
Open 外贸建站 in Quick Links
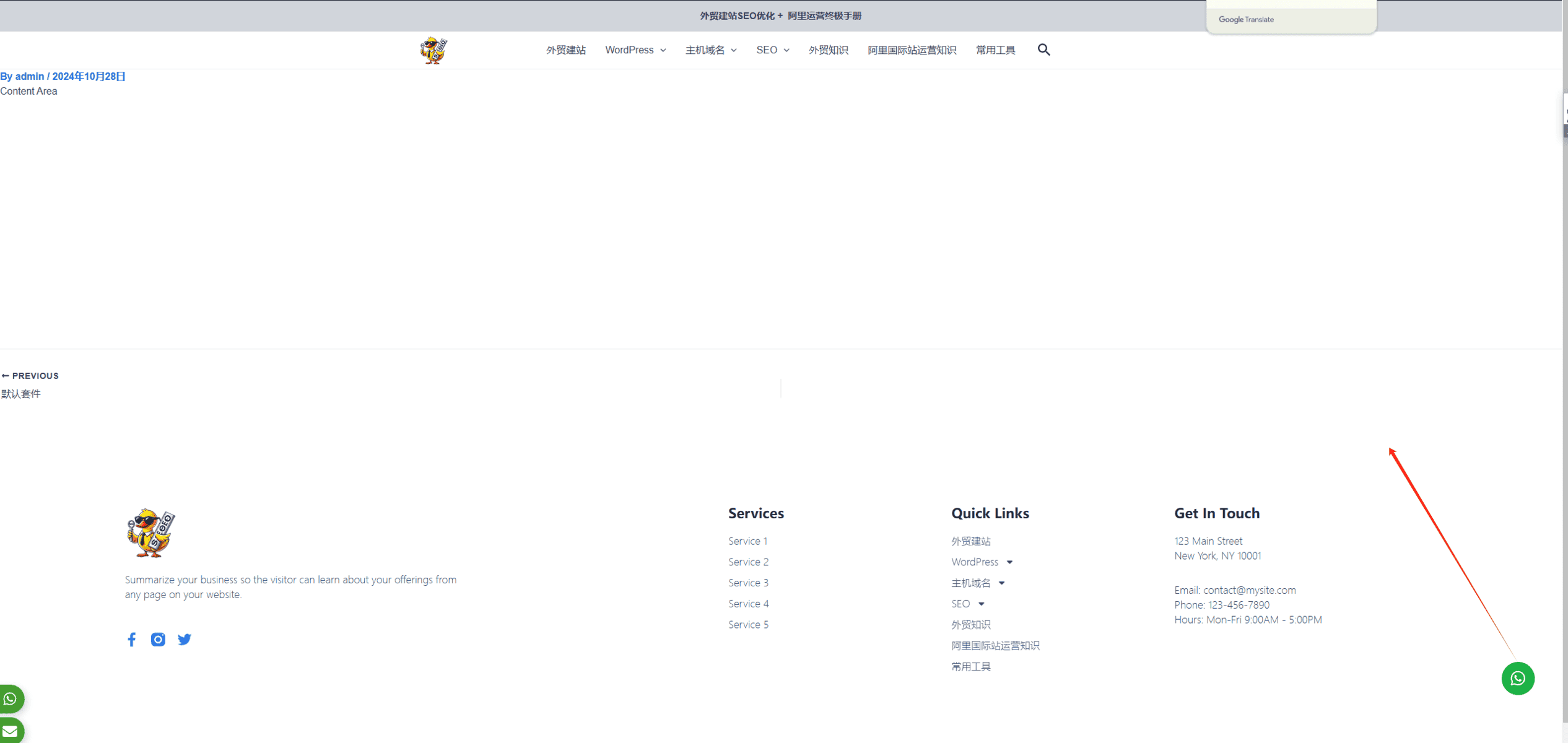pos(970,541)
